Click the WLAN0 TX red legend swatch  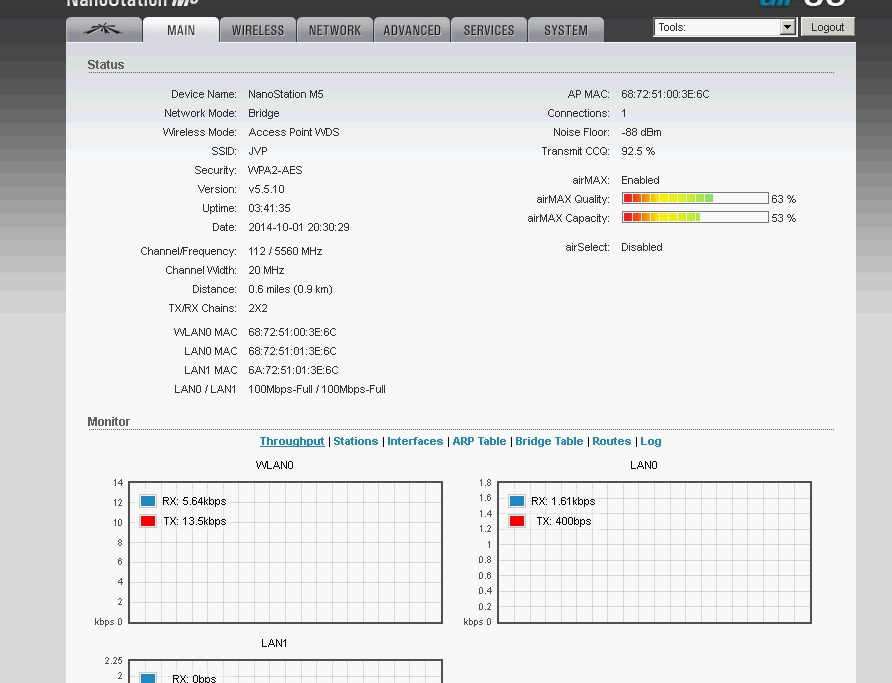pos(148,521)
